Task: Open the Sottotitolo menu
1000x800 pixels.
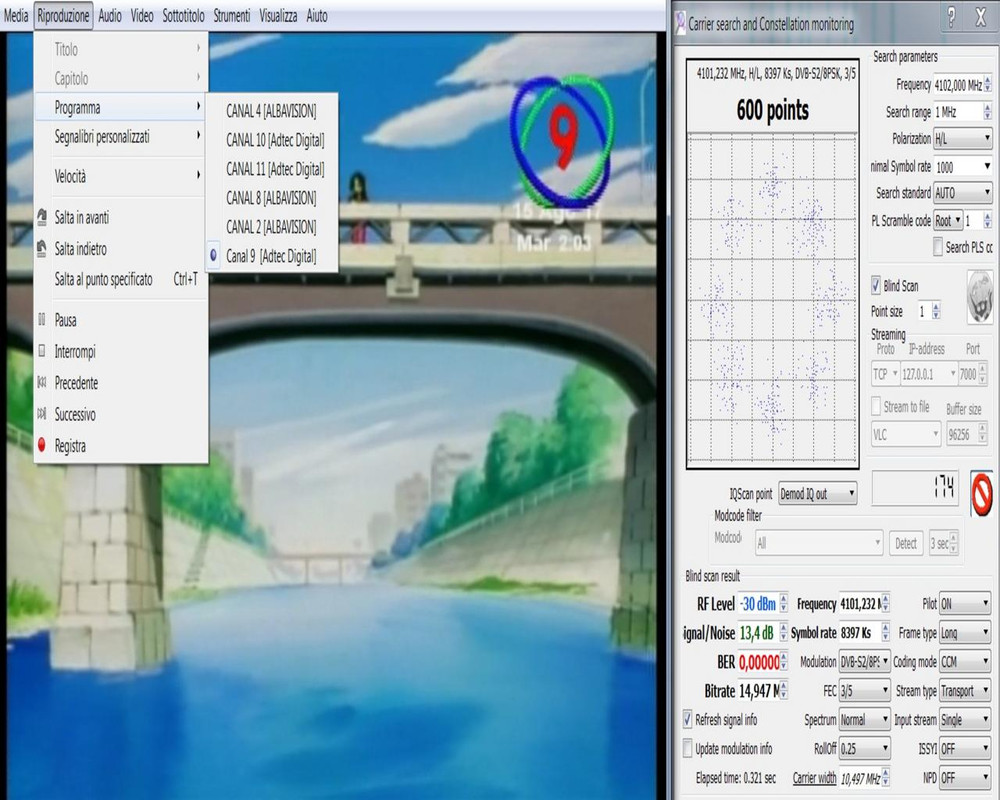Action: click(x=183, y=16)
